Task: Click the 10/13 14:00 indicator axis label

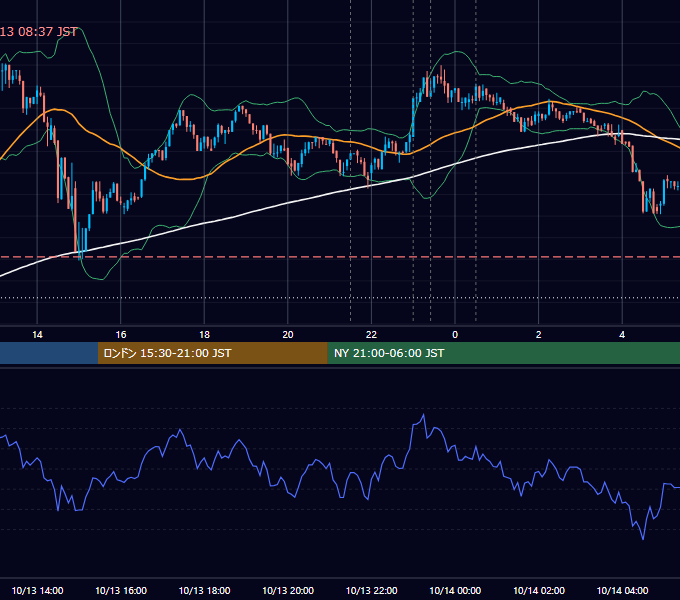Action: pyautogui.click(x=37, y=590)
